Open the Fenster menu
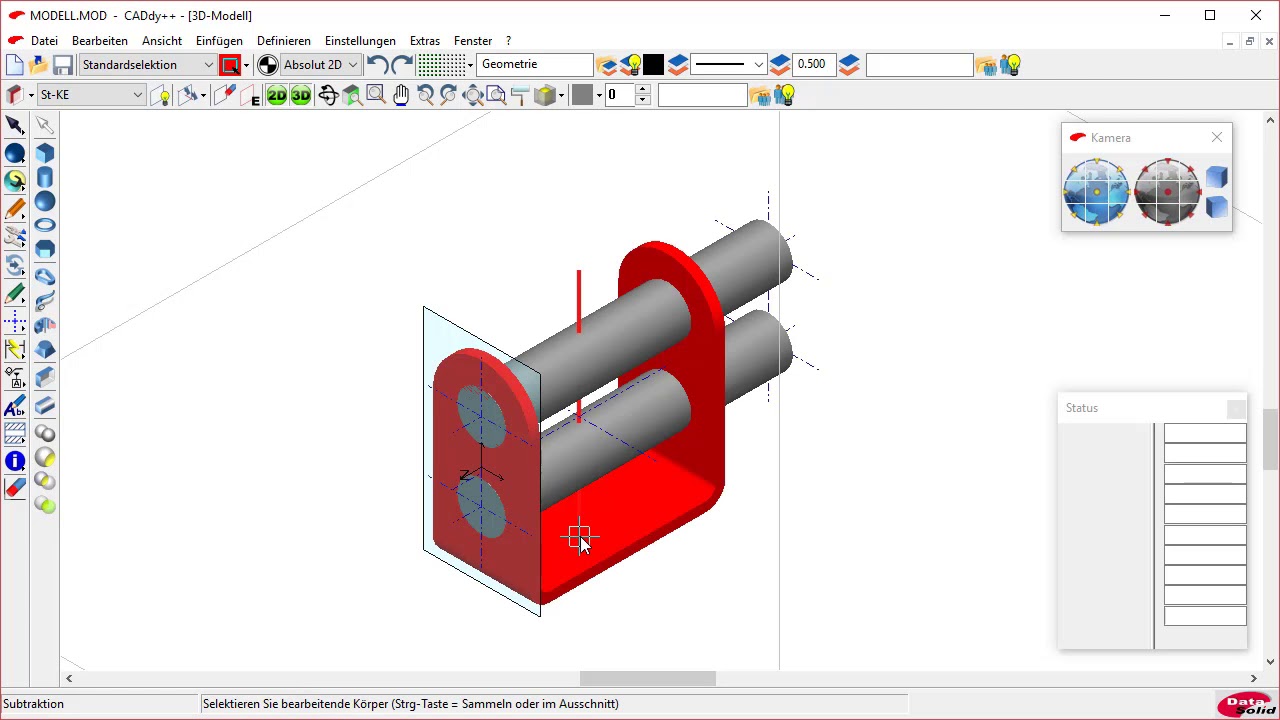 click(x=473, y=41)
